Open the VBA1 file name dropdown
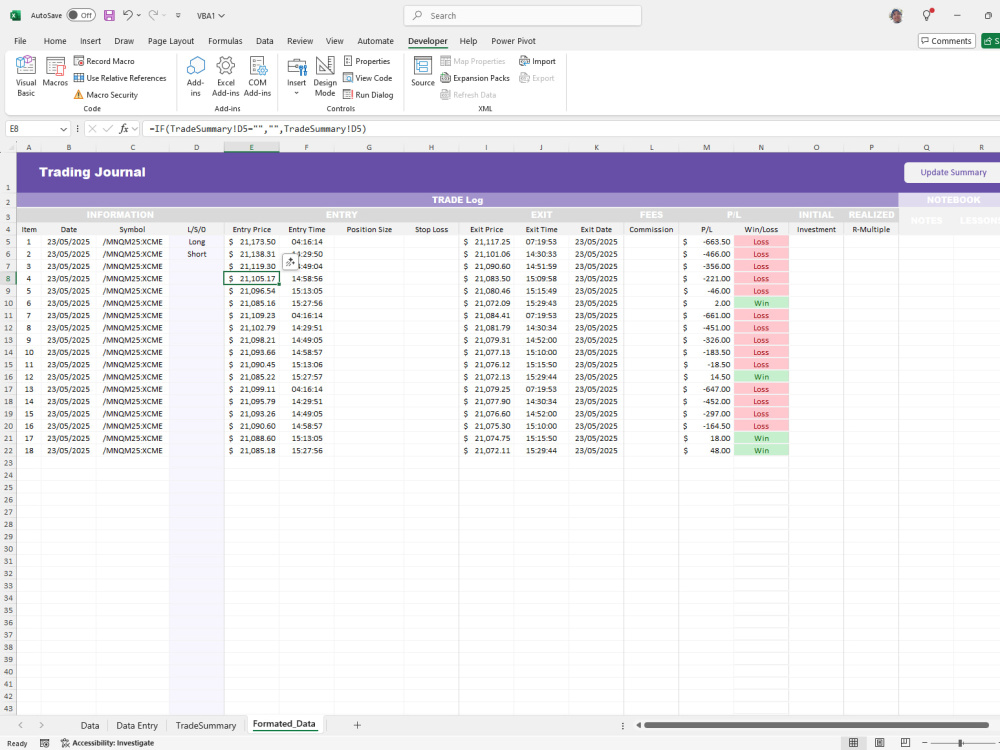The width and height of the screenshot is (1000, 750). coord(211,15)
